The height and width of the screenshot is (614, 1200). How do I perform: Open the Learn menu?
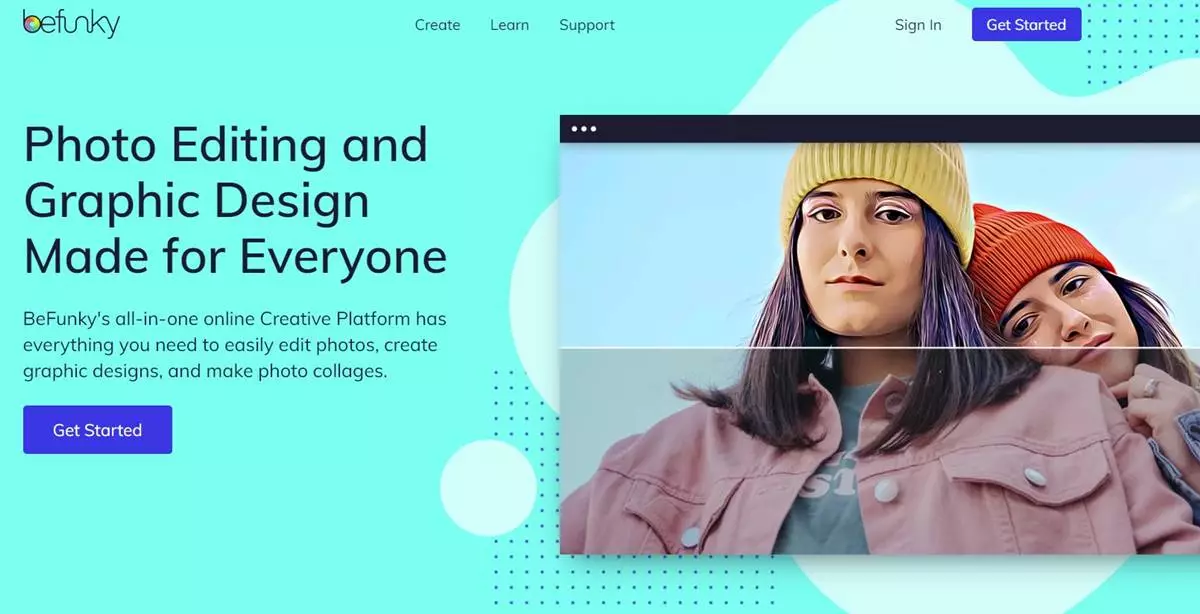[509, 25]
